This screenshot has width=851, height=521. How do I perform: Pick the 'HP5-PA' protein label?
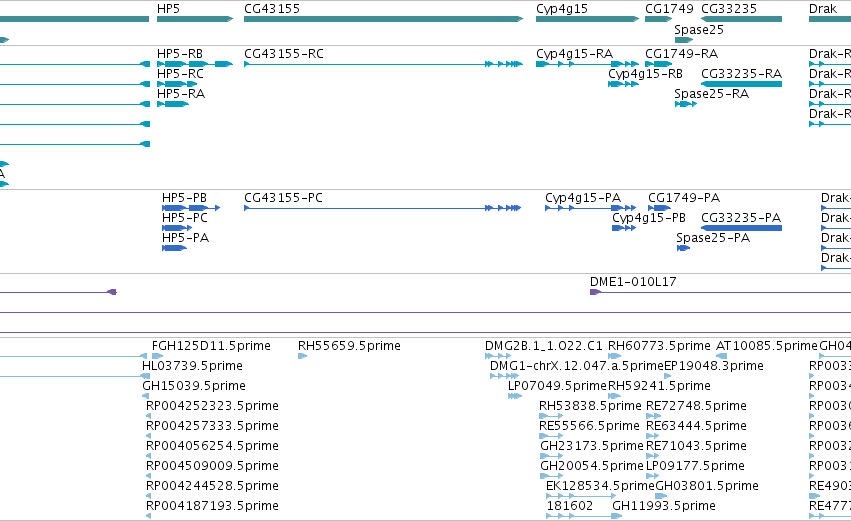(186, 238)
